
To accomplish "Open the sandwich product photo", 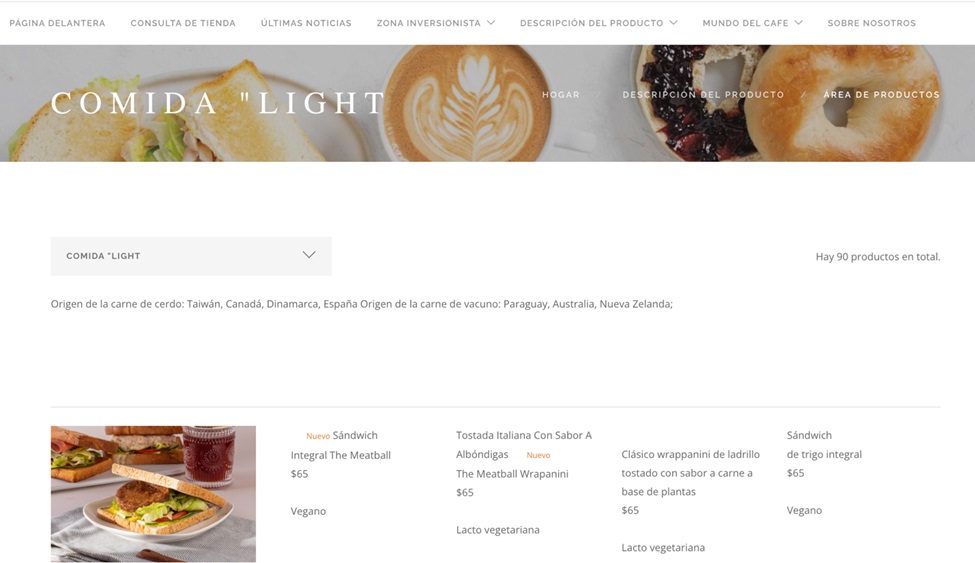I will 153,494.
